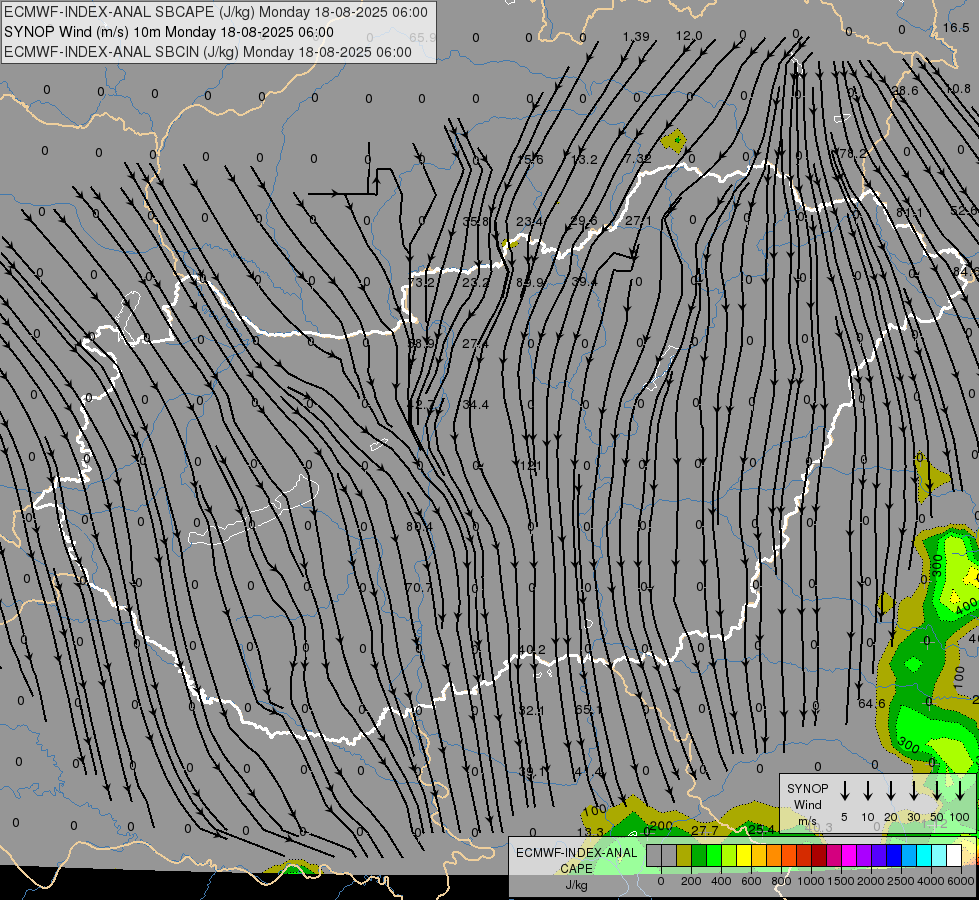Click the 5 label in SYNOP Wind legend

pyautogui.click(x=844, y=817)
